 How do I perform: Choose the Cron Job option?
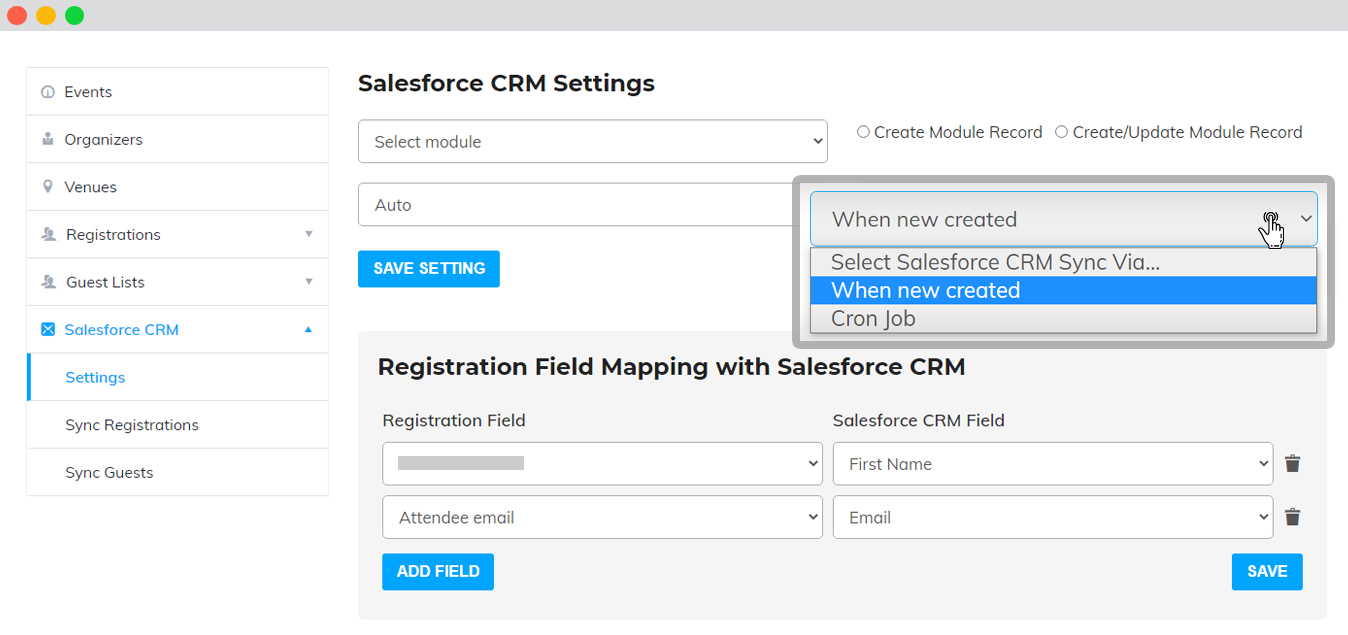click(1064, 318)
